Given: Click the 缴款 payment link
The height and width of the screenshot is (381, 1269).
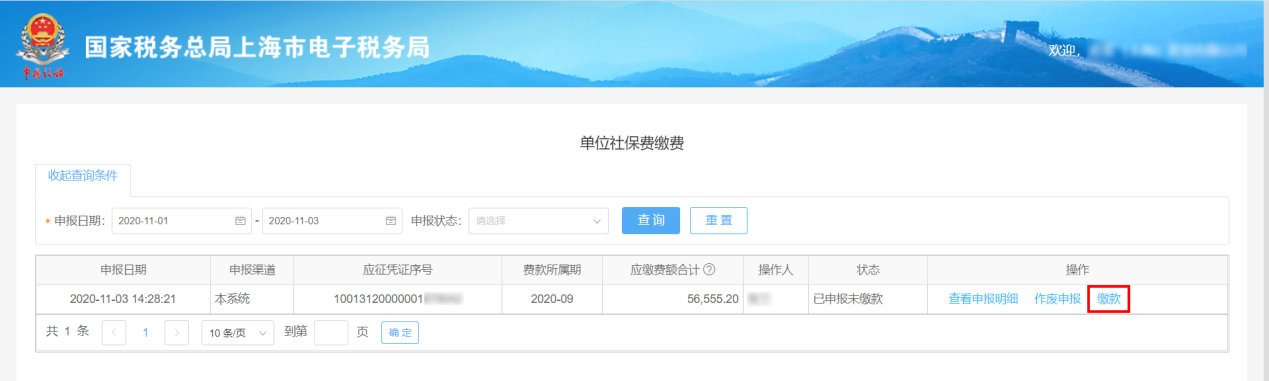Looking at the screenshot, I should pyautogui.click(x=1108, y=299).
